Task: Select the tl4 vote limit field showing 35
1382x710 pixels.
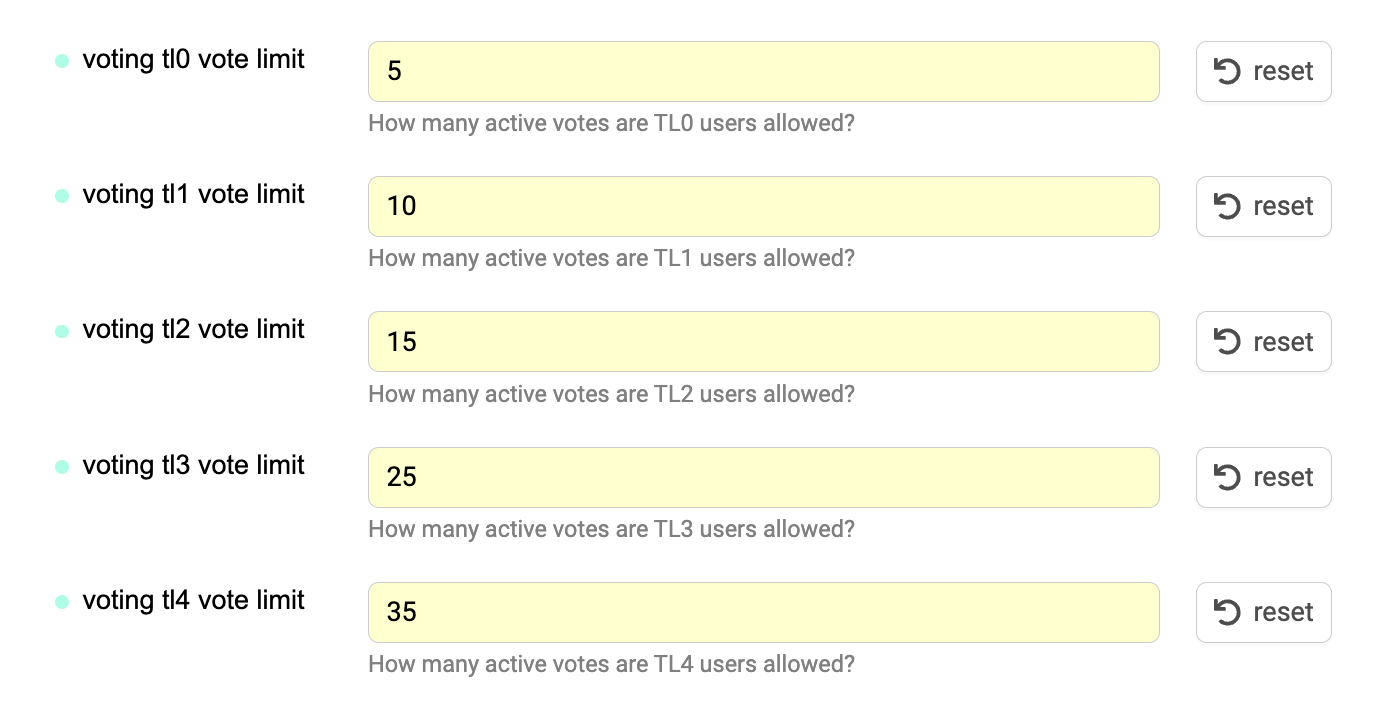Action: (764, 612)
